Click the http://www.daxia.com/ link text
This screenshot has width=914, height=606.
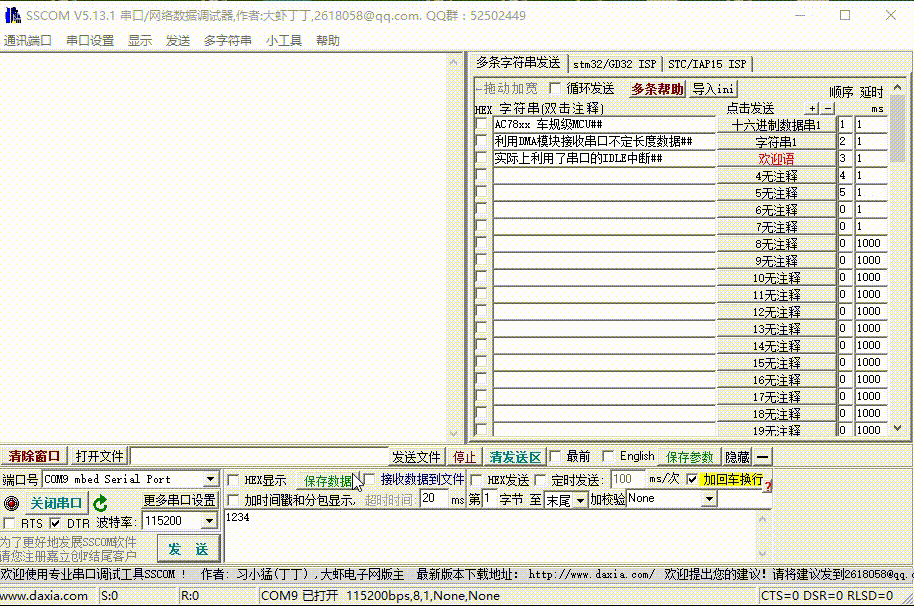pyautogui.click(x=591, y=575)
